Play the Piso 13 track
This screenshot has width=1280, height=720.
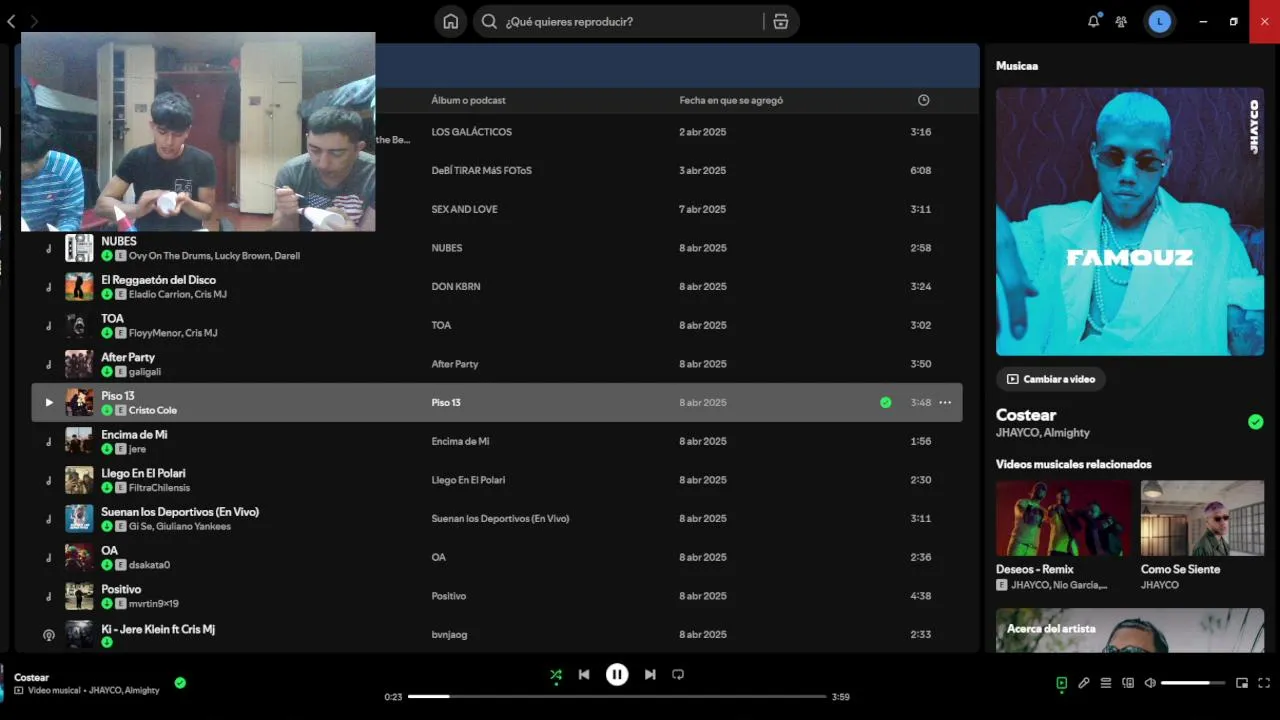[49, 403]
